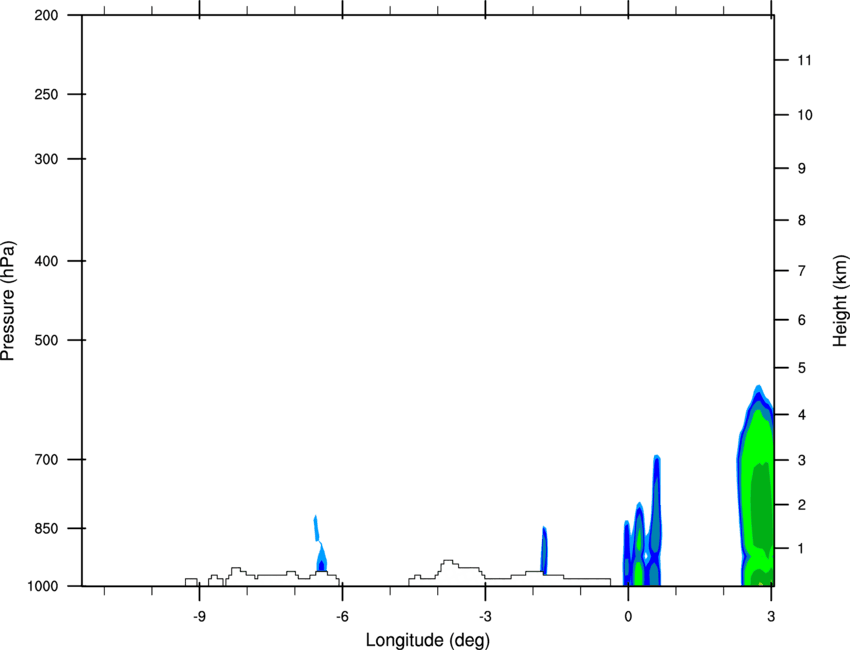Click the 300 pressure tick label
Image resolution: width=850 pixels, height=650 pixels.
pos(46,159)
